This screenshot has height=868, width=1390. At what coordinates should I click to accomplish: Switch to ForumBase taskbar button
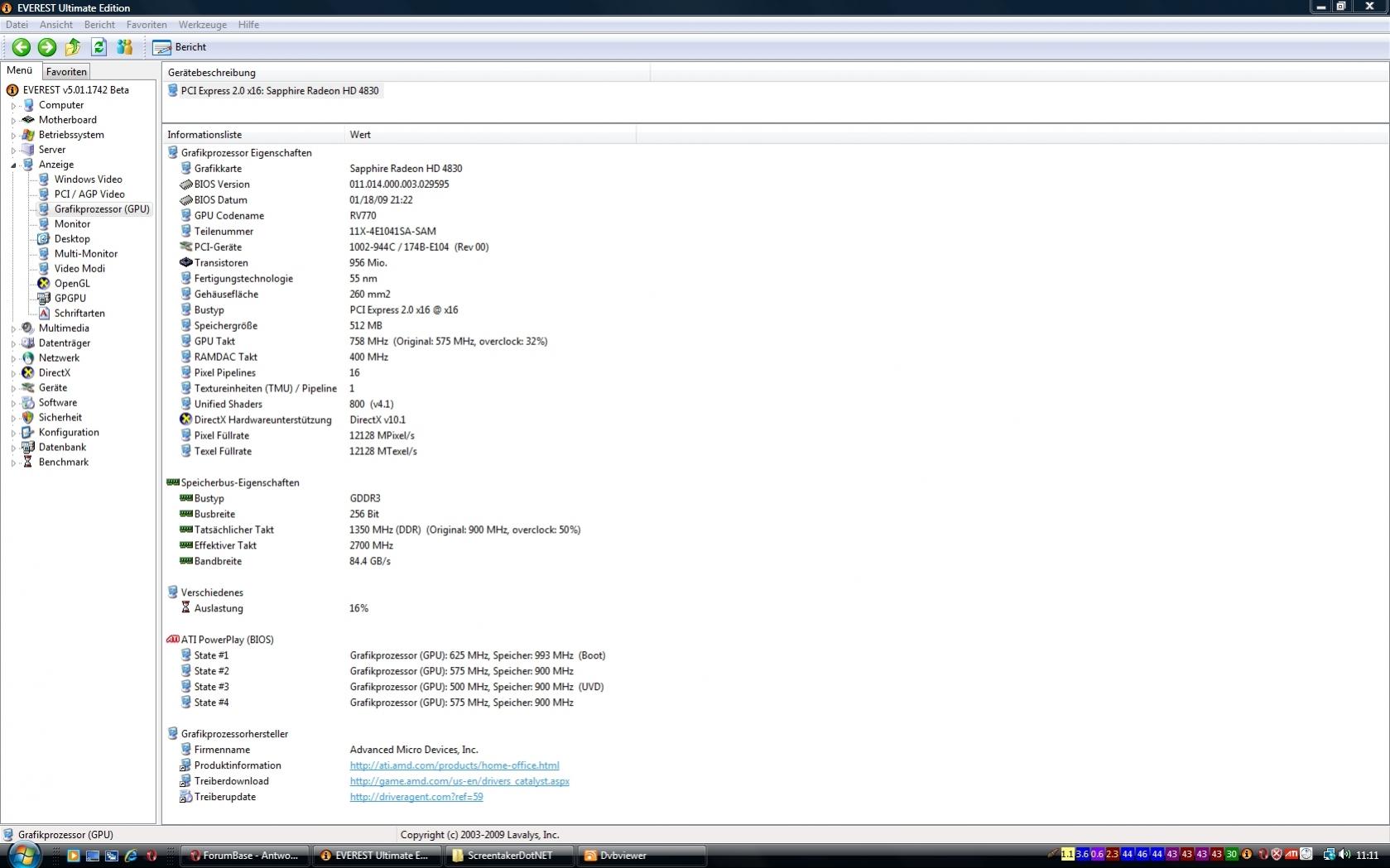pyautogui.click(x=244, y=856)
